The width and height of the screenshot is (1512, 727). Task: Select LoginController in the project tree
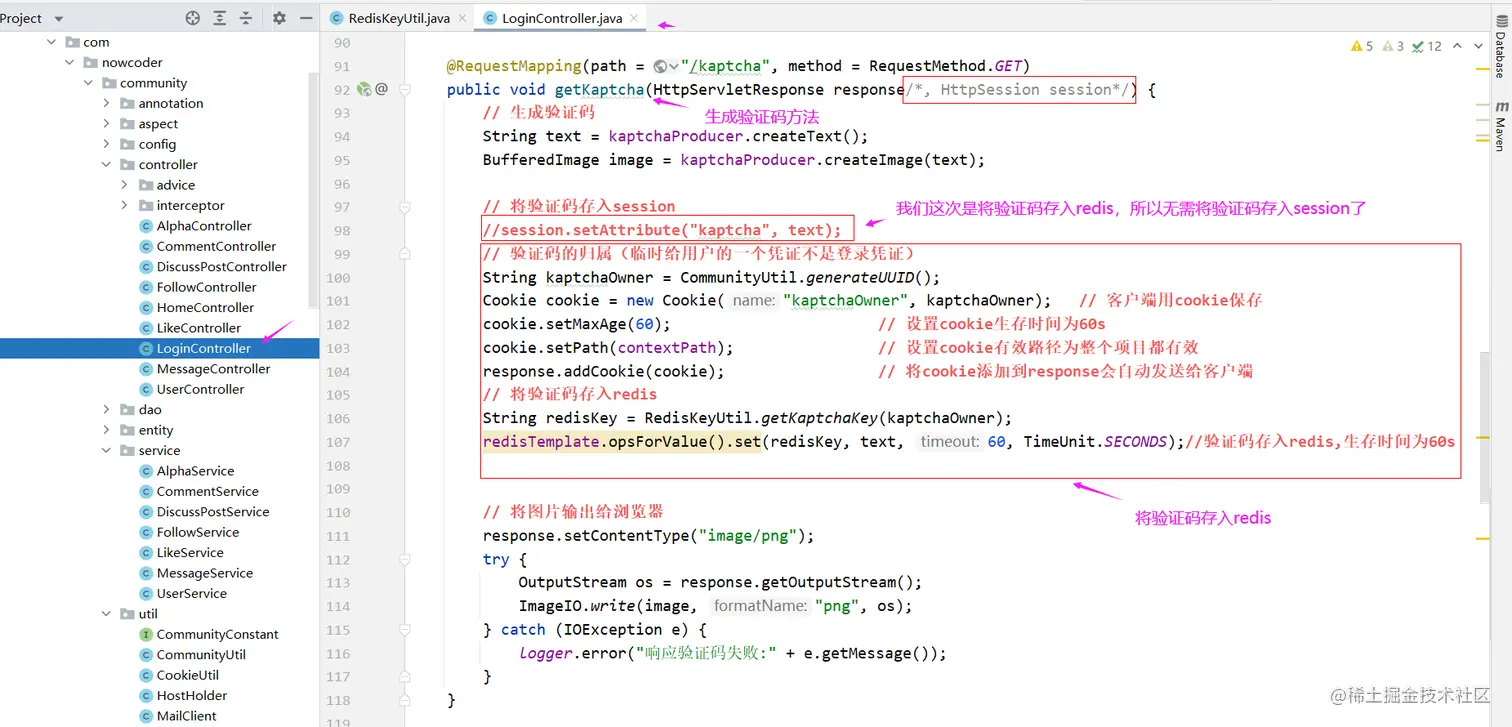[204, 348]
